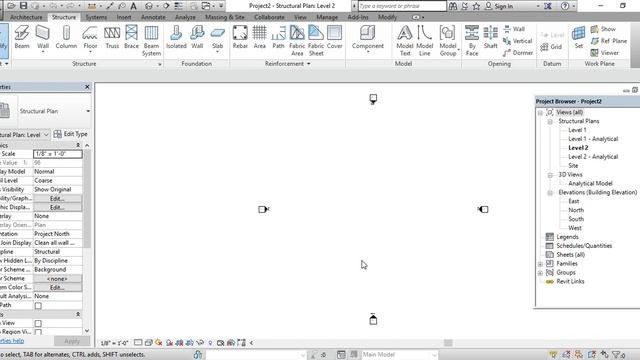Open the work plane Viewer
The width and height of the screenshot is (640, 360).
click(604, 53)
